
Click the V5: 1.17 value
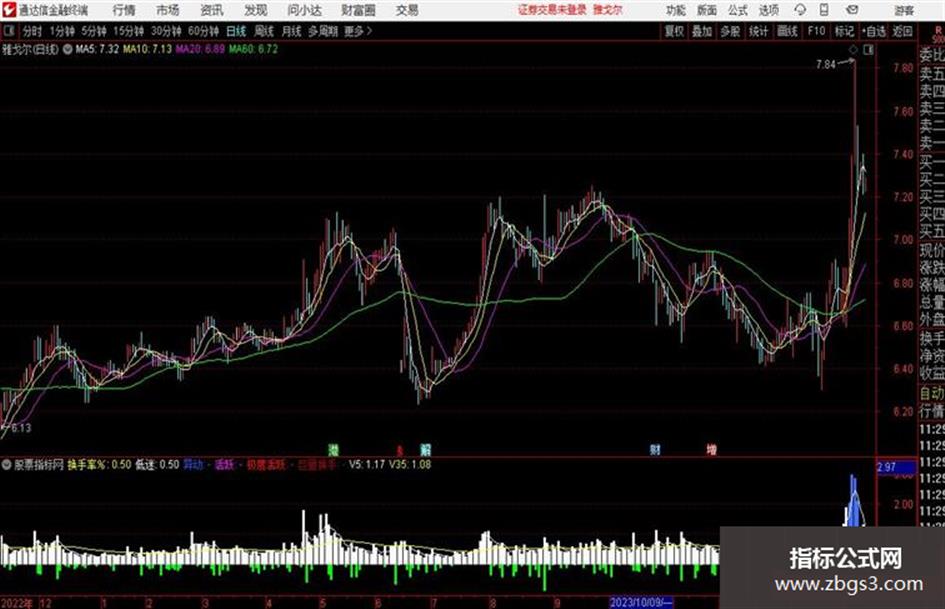(x=366, y=465)
